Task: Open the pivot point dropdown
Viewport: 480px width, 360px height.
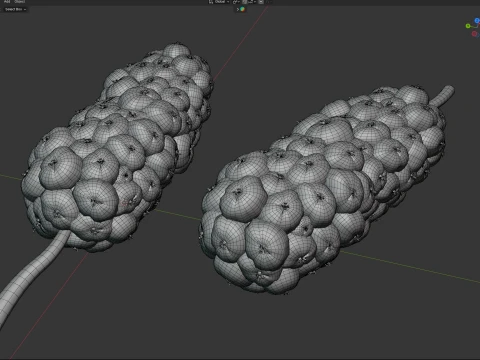Action: (x=236, y=2)
